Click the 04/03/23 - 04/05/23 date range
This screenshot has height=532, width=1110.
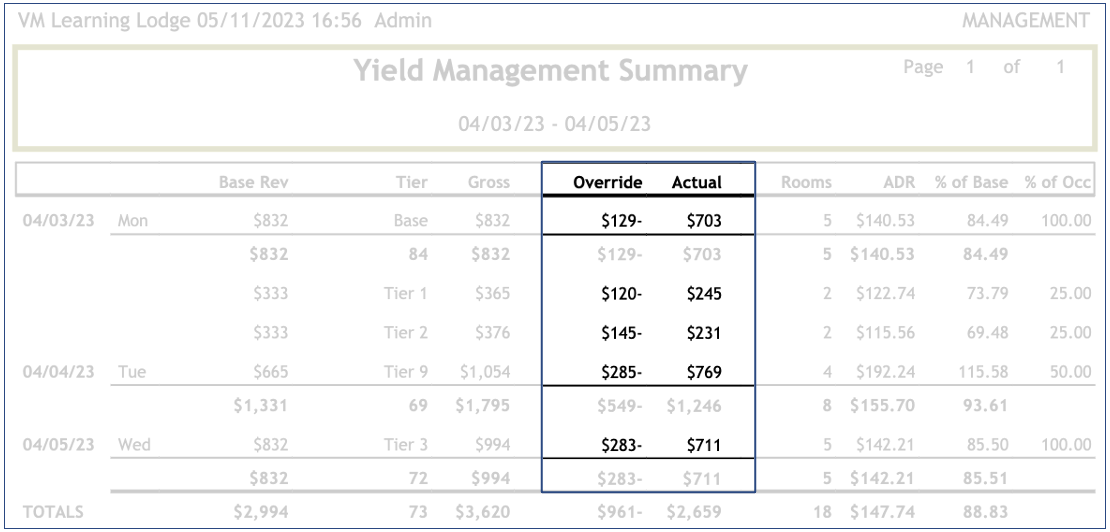click(553, 125)
